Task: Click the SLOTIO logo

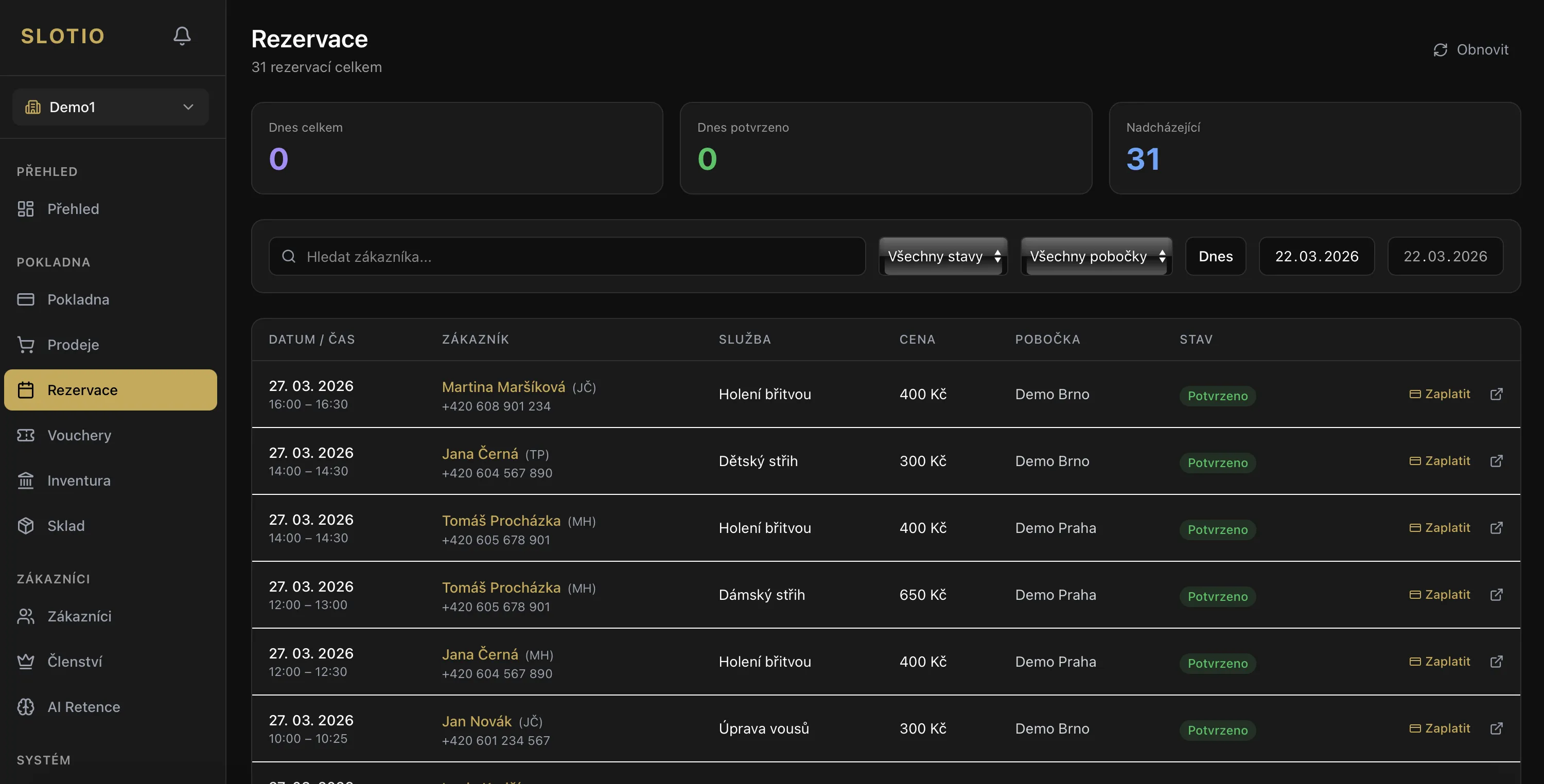Action: (x=63, y=36)
